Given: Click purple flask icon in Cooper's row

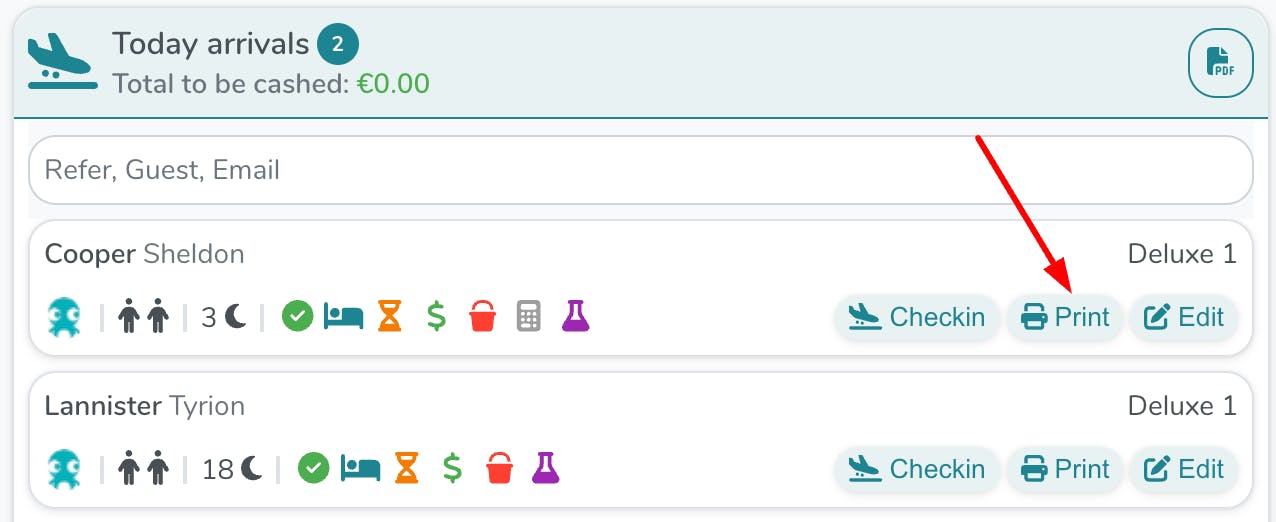Looking at the screenshot, I should pyautogui.click(x=575, y=317).
